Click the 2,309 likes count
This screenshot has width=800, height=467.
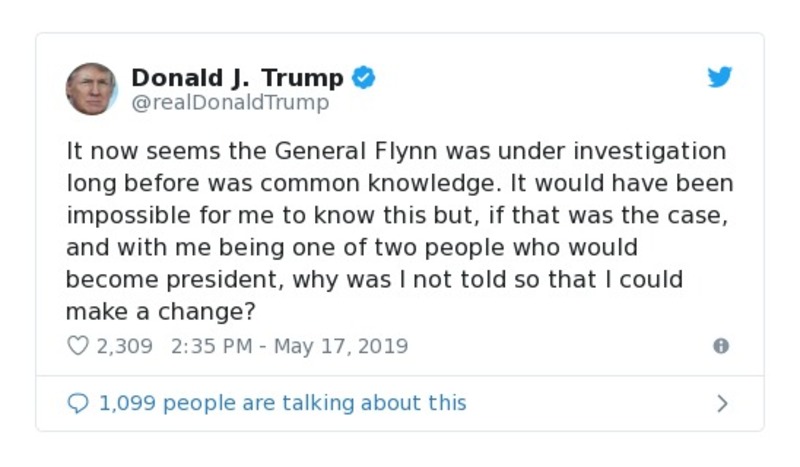[124, 346]
